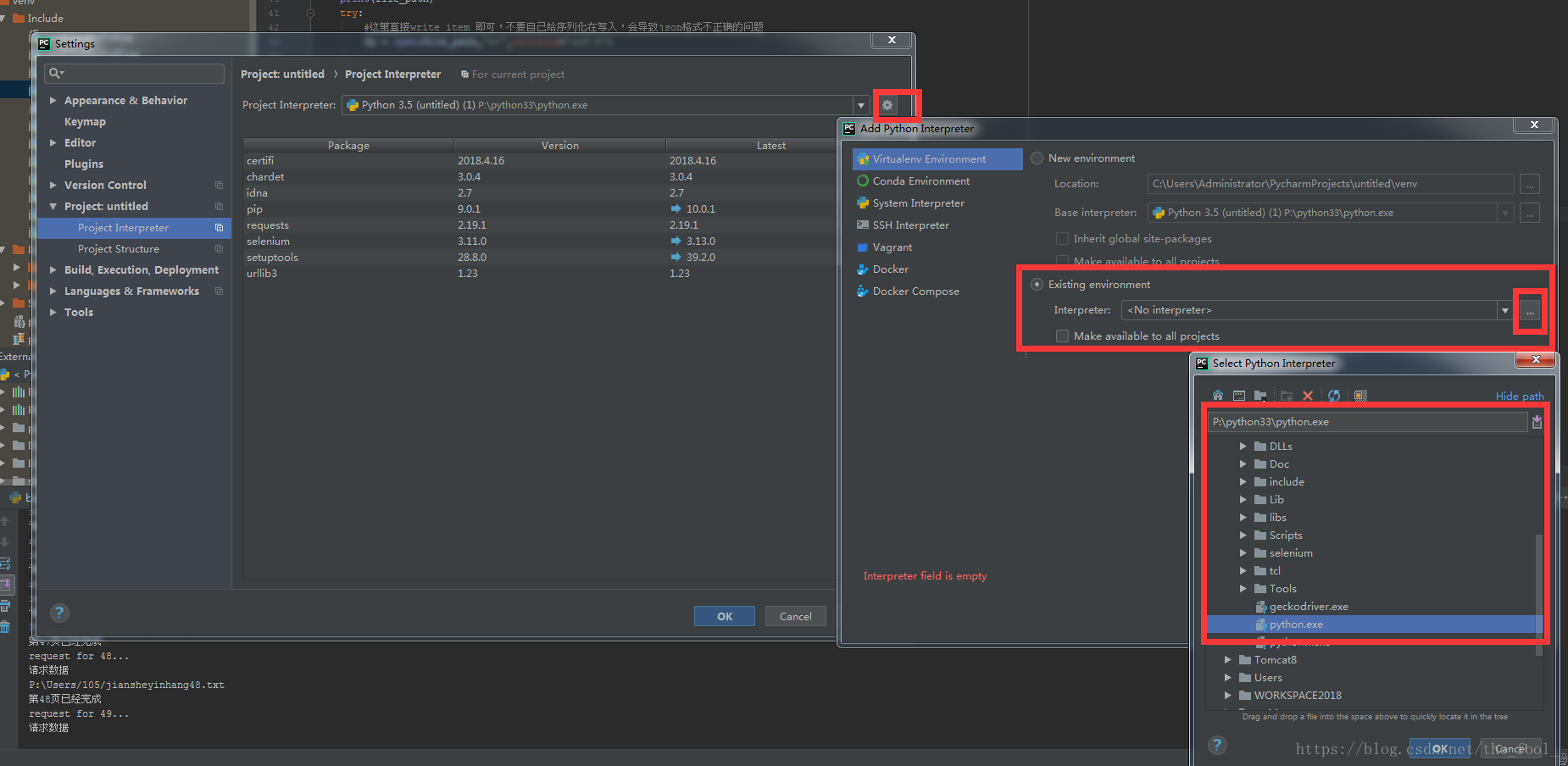Viewport: 1568px width, 766px height.
Task: Click the Desktop directory icon
Action: pyautogui.click(x=1239, y=396)
